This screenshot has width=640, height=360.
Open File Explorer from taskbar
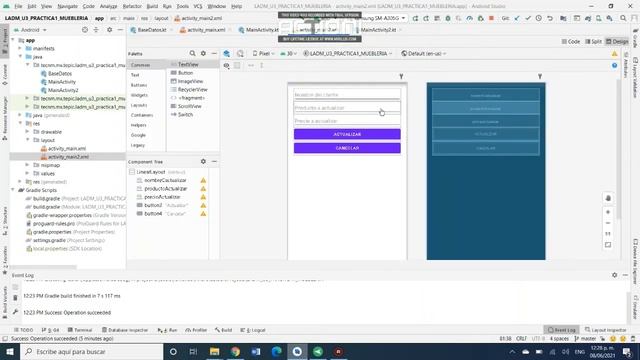pyautogui.click(x=214, y=351)
